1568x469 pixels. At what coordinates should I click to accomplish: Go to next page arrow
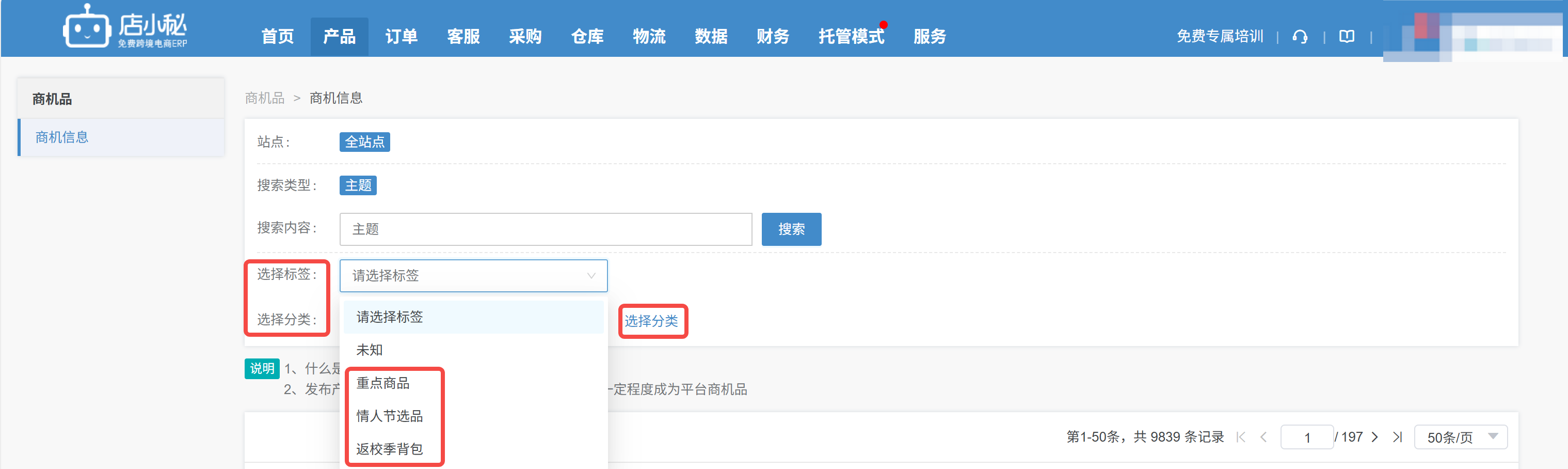(1374, 437)
